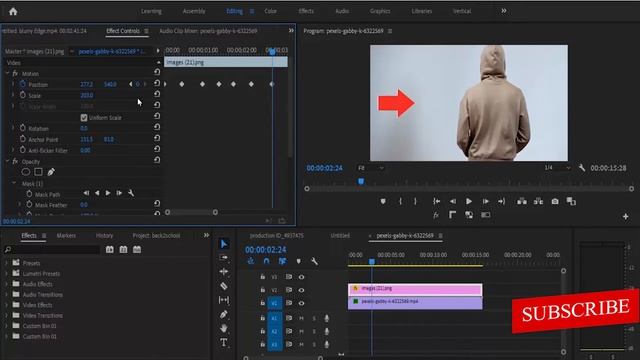
Task: Open Program Monitor settings wrench
Action: 582,168
